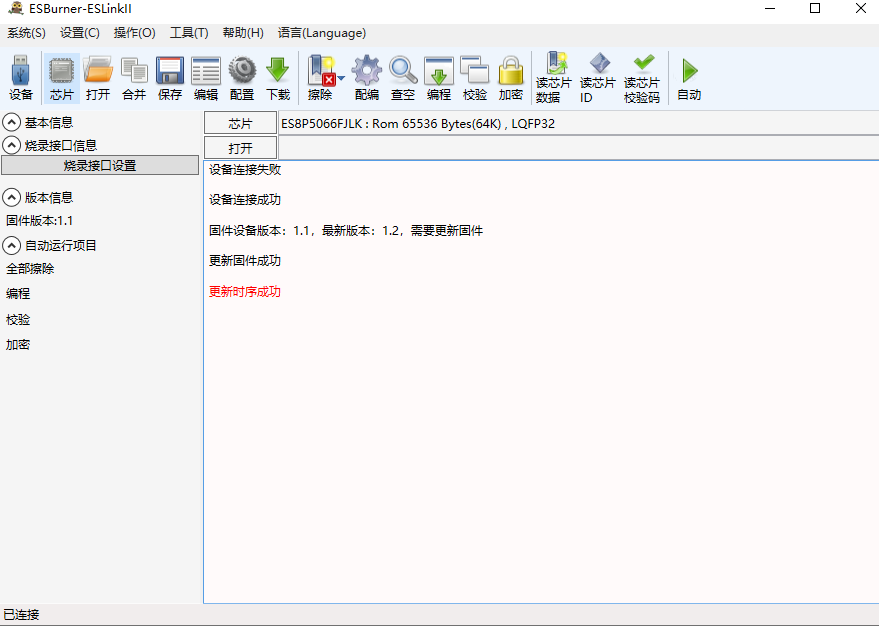
Task: Open the 帮助(H) menu
Action: coord(243,33)
